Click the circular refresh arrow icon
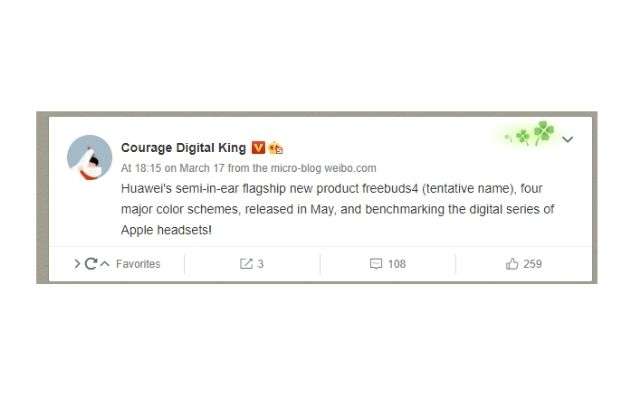 (x=91, y=264)
